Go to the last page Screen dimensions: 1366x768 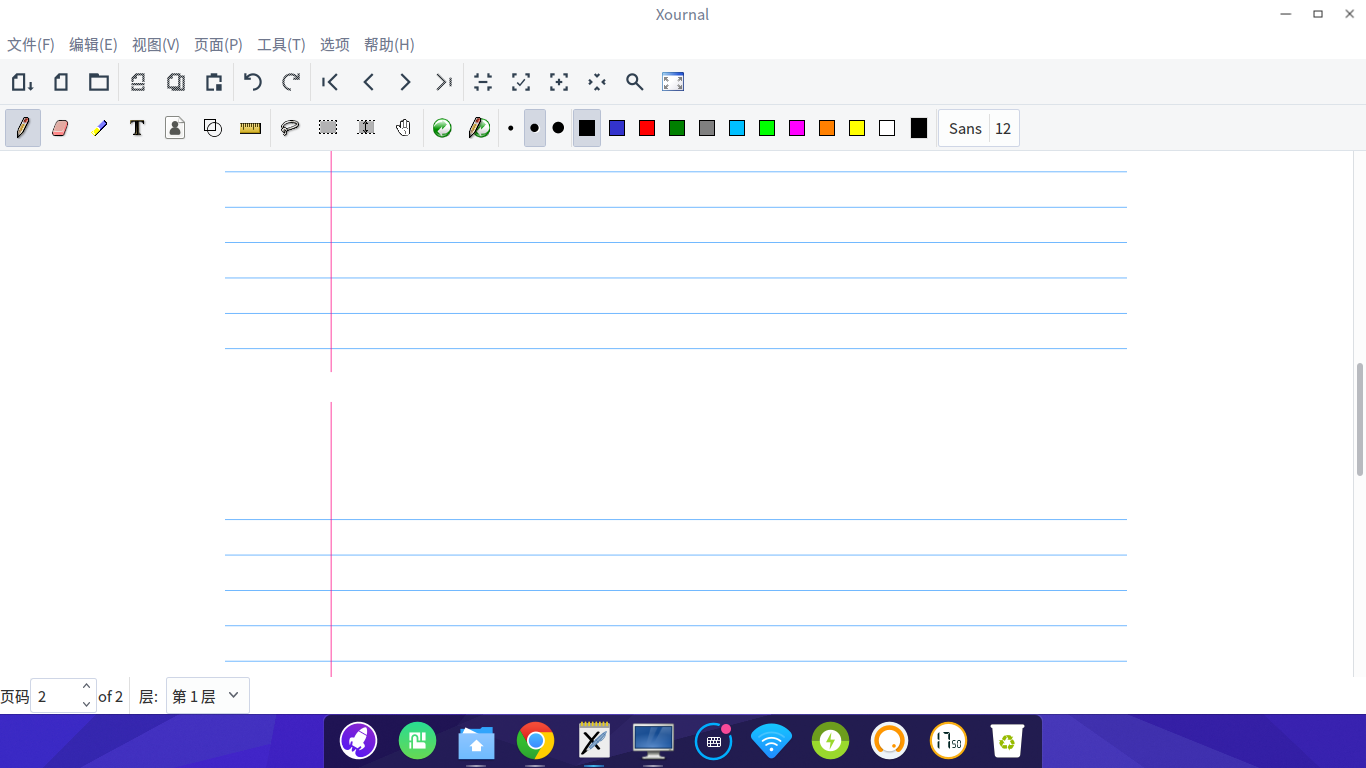click(x=443, y=82)
